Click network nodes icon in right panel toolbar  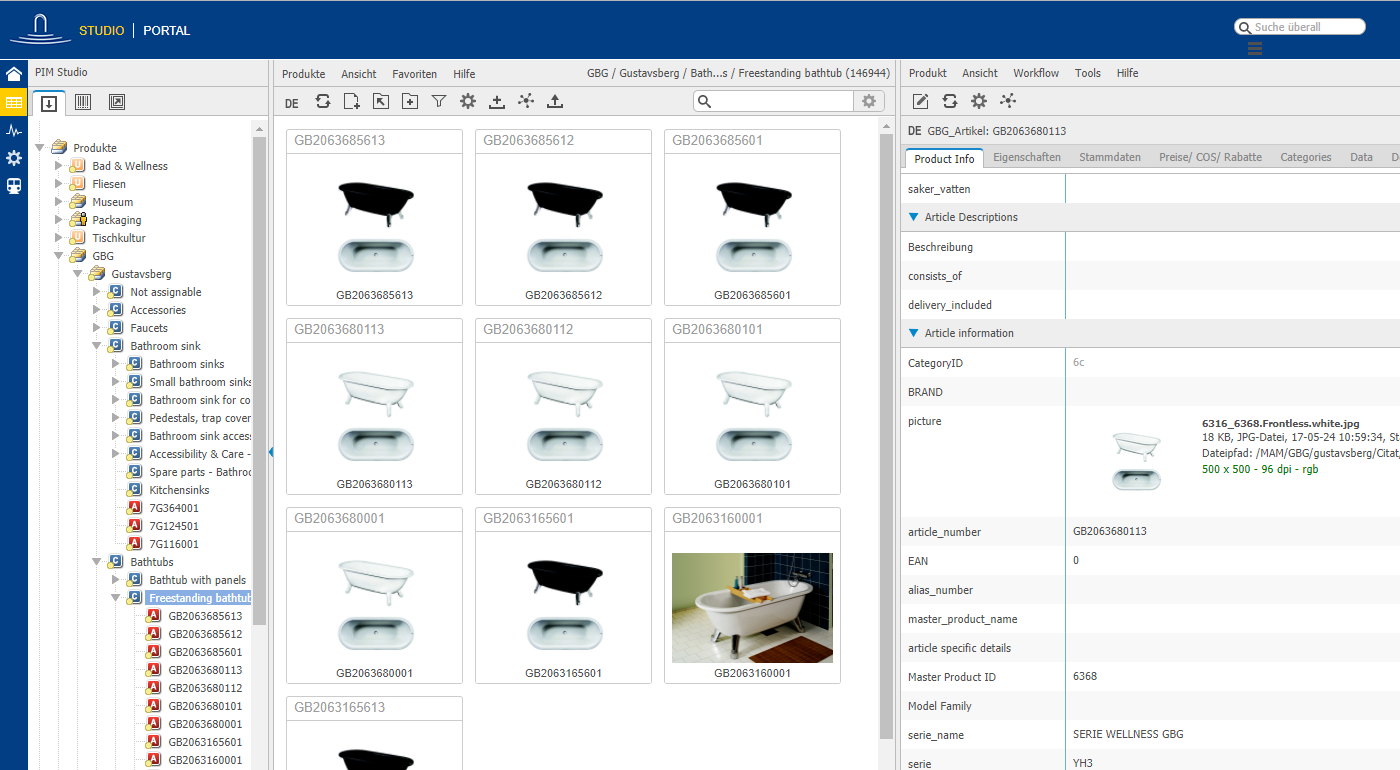pyautogui.click(x=1008, y=101)
